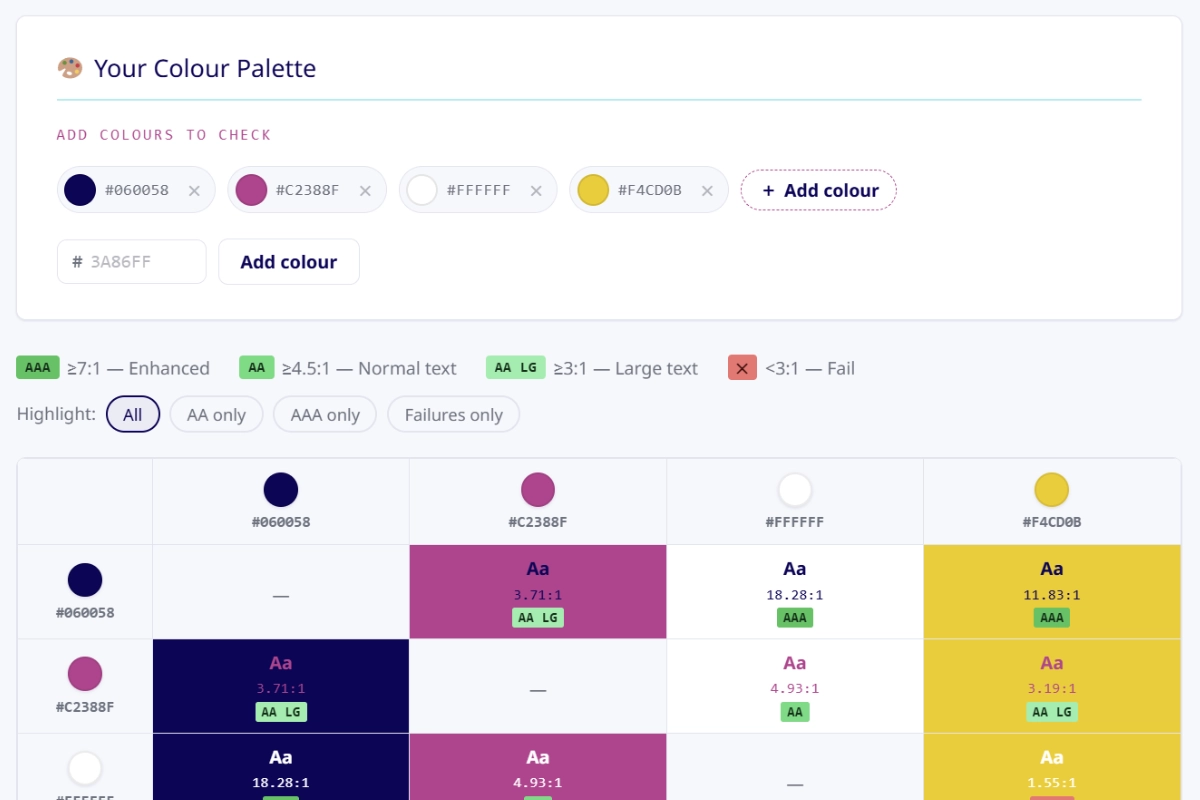Screen dimensions: 1200x800
Task: Remove the #F4CD0B colour chip
Action: pyautogui.click(x=707, y=190)
